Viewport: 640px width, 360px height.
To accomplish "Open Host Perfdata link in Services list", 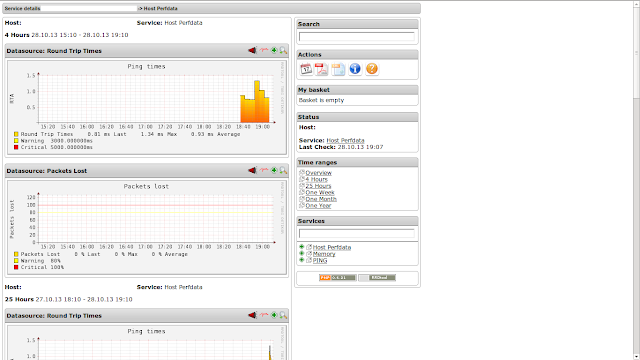I will (x=331, y=247).
